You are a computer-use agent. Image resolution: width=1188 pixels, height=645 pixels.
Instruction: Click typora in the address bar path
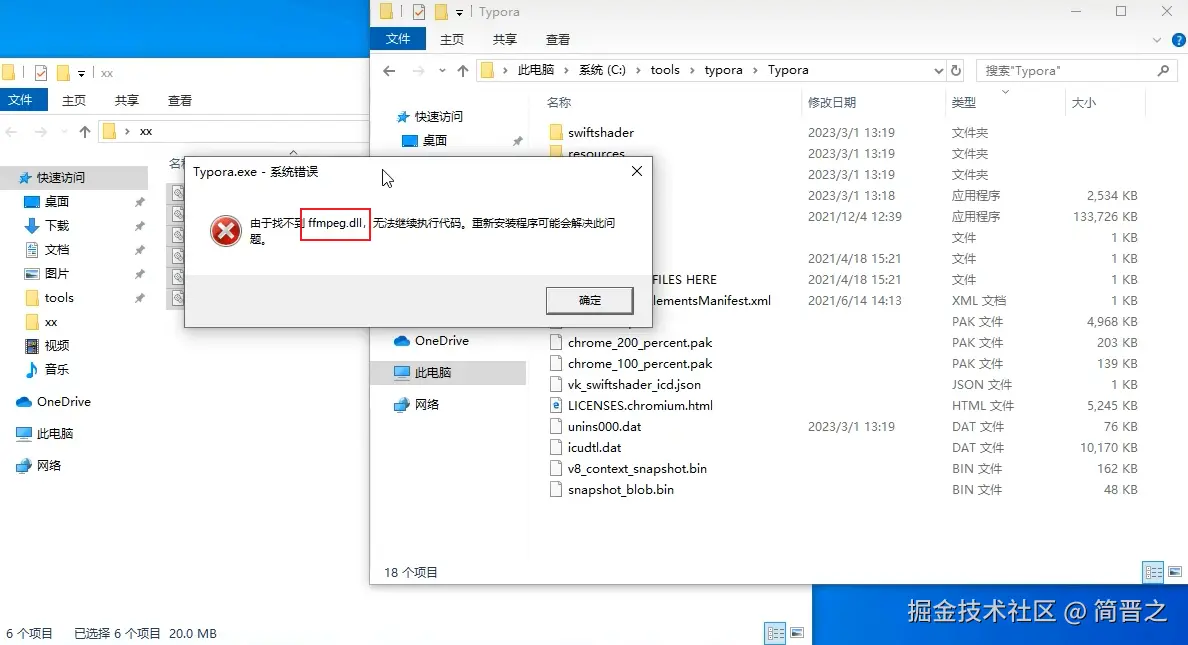coord(724,70)
